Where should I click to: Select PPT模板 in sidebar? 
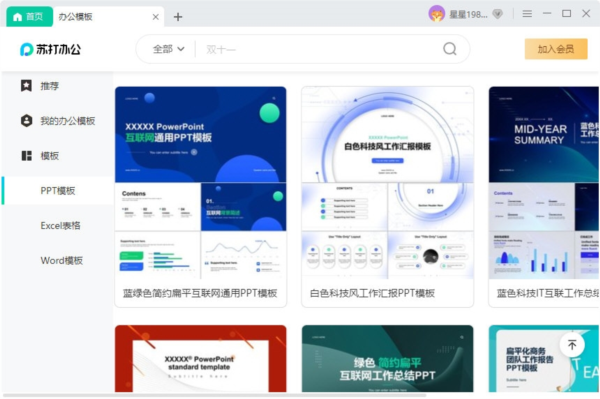point(57,191)
